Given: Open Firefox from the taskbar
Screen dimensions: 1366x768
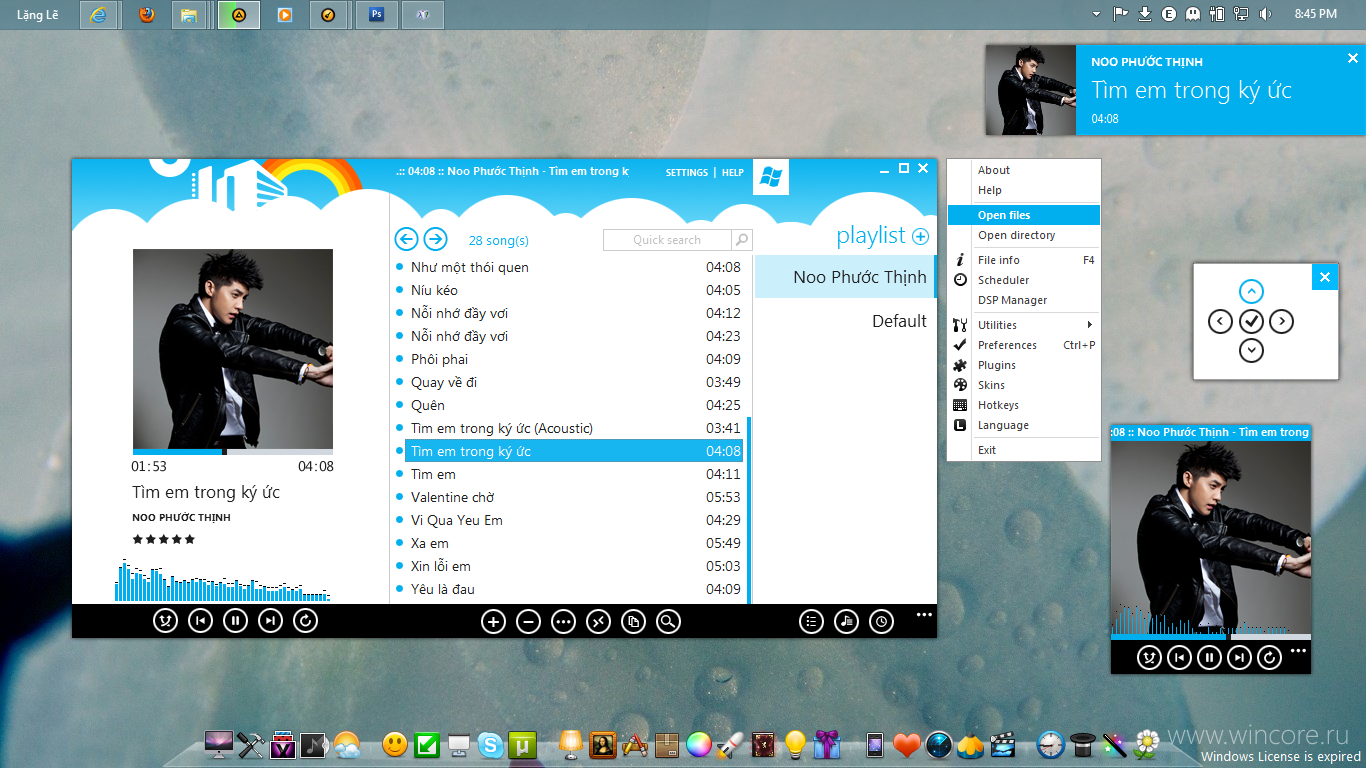Looking at the screenshot, I should pyautogui.click(x=147, y=15).
